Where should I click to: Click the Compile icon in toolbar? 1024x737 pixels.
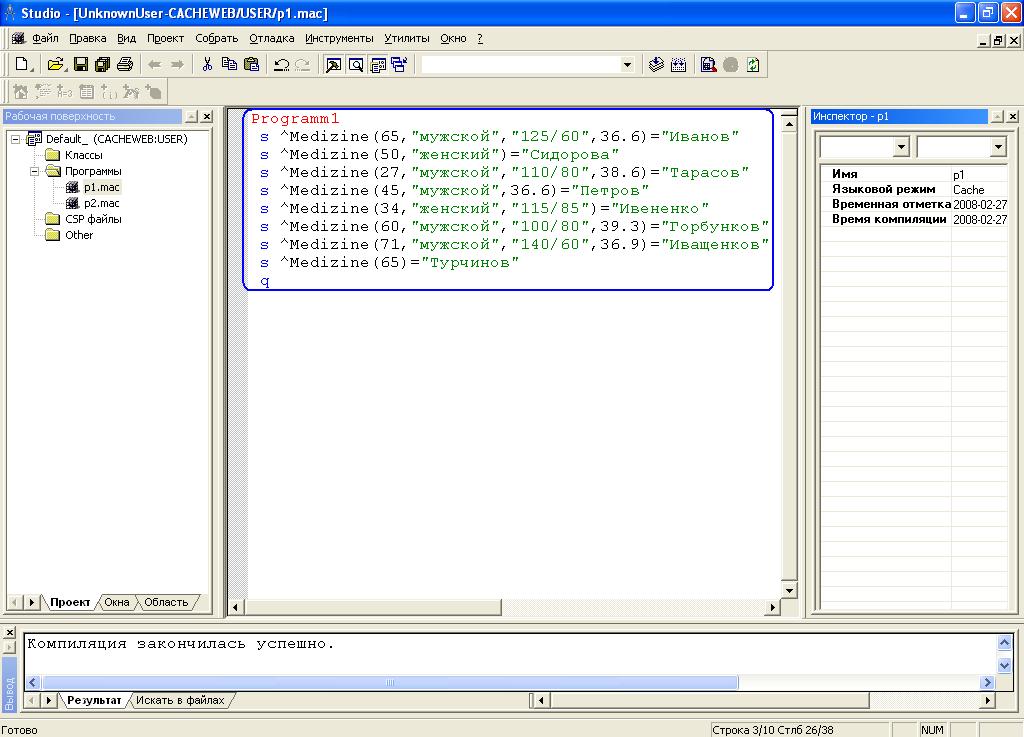656,65
